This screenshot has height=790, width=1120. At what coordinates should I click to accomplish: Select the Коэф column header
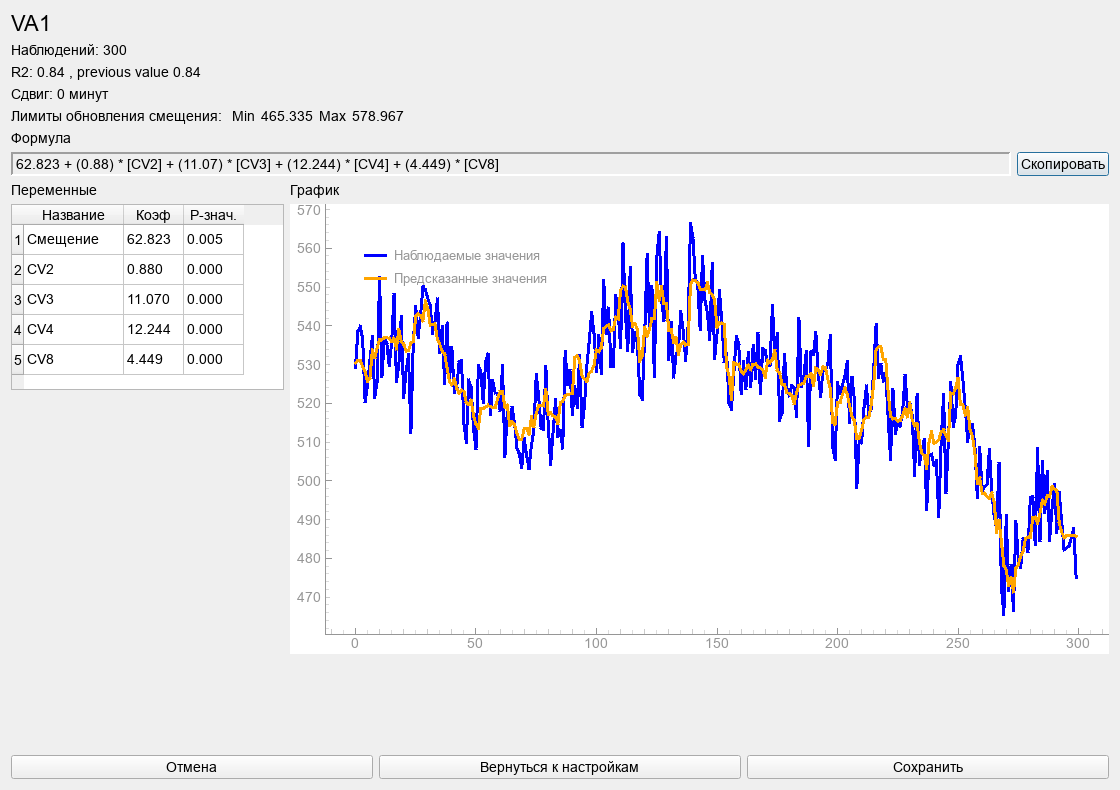tap(154, 215)
